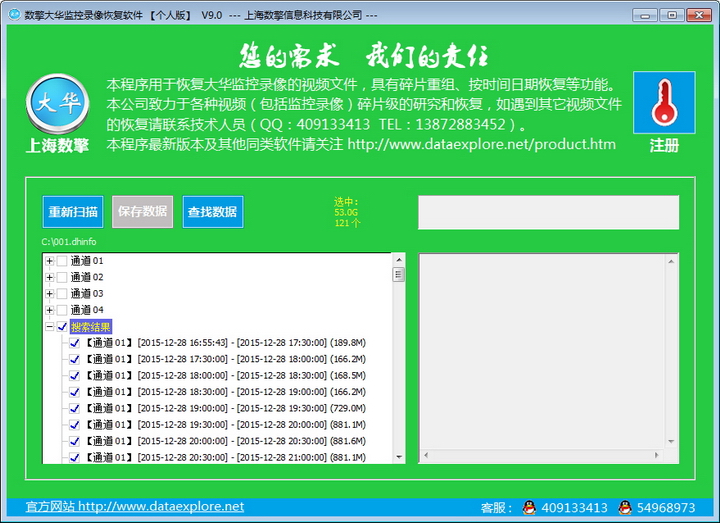Click the tree list scroll down arrow
Image resolution: width=720 pixels, height=523 pixels.
pos(399,457)
